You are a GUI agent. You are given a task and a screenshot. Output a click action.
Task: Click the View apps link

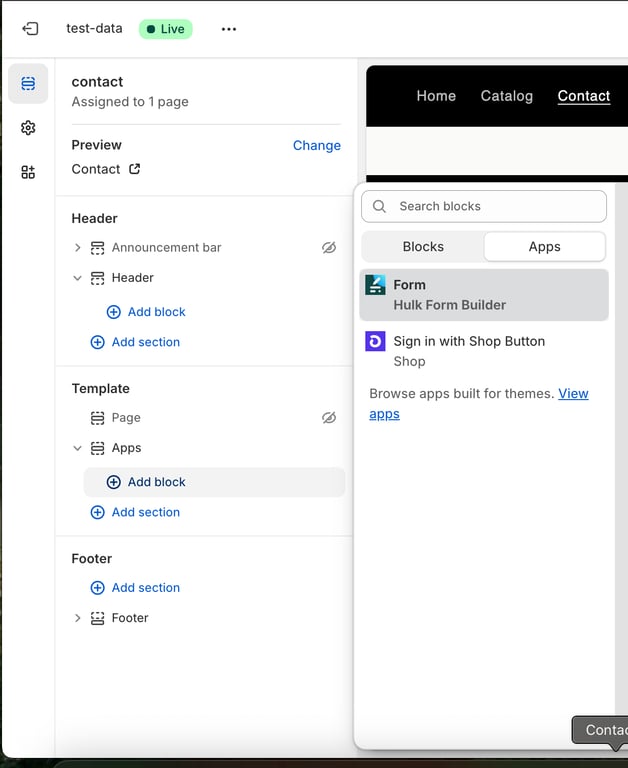[479, 404]
